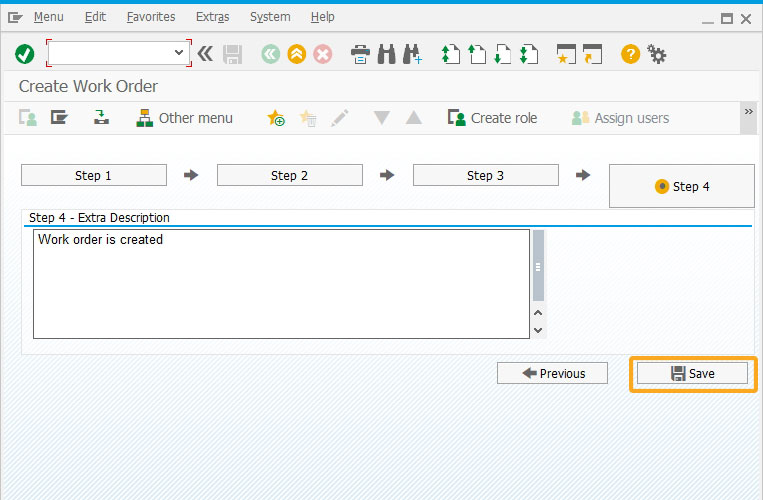Go to Step 1

(x=94, y=175)
